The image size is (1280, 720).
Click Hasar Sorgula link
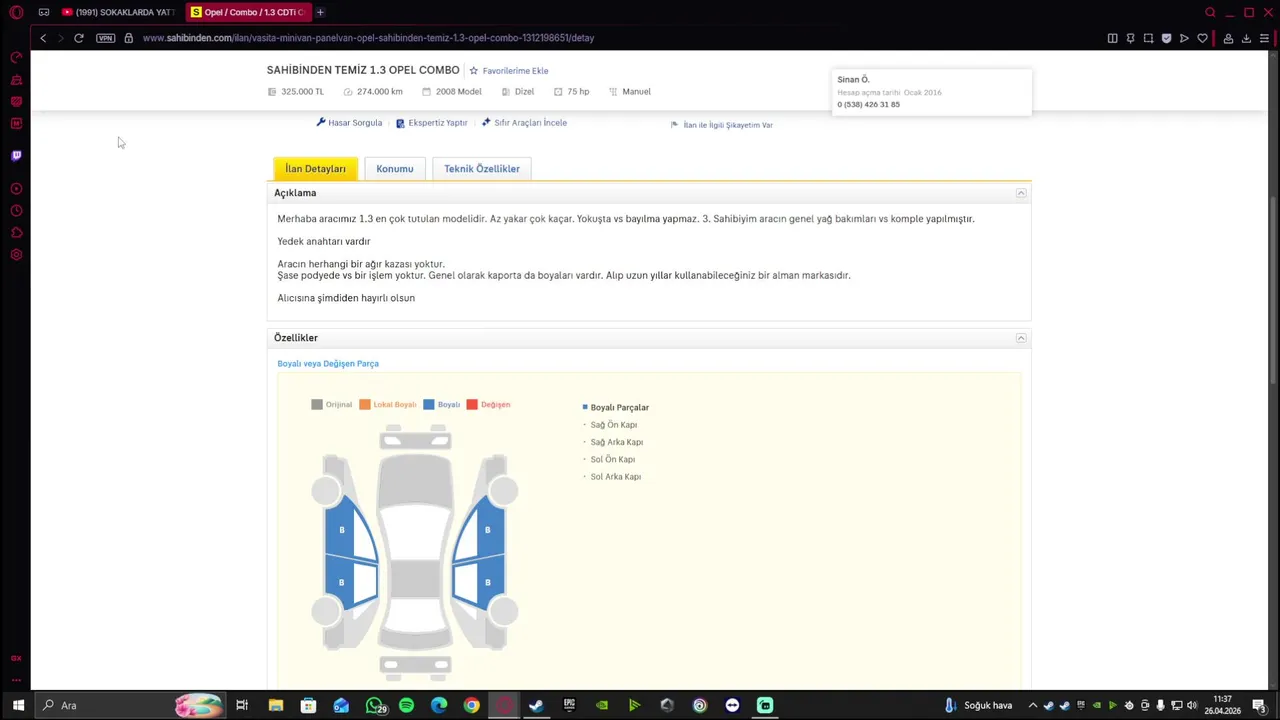[x=349, y=123]
